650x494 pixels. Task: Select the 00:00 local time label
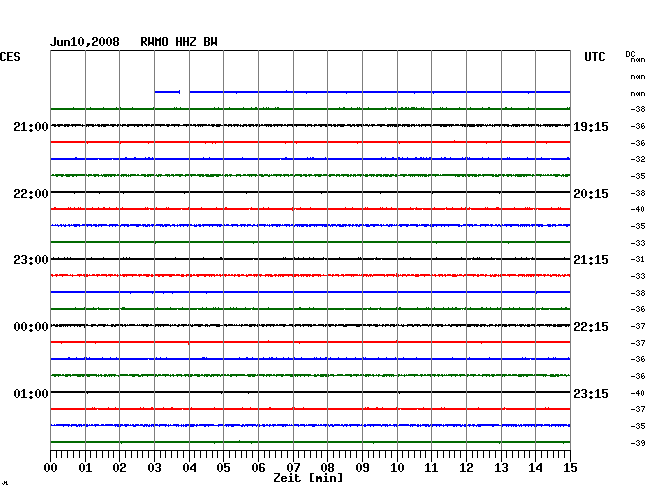[31, 327]
